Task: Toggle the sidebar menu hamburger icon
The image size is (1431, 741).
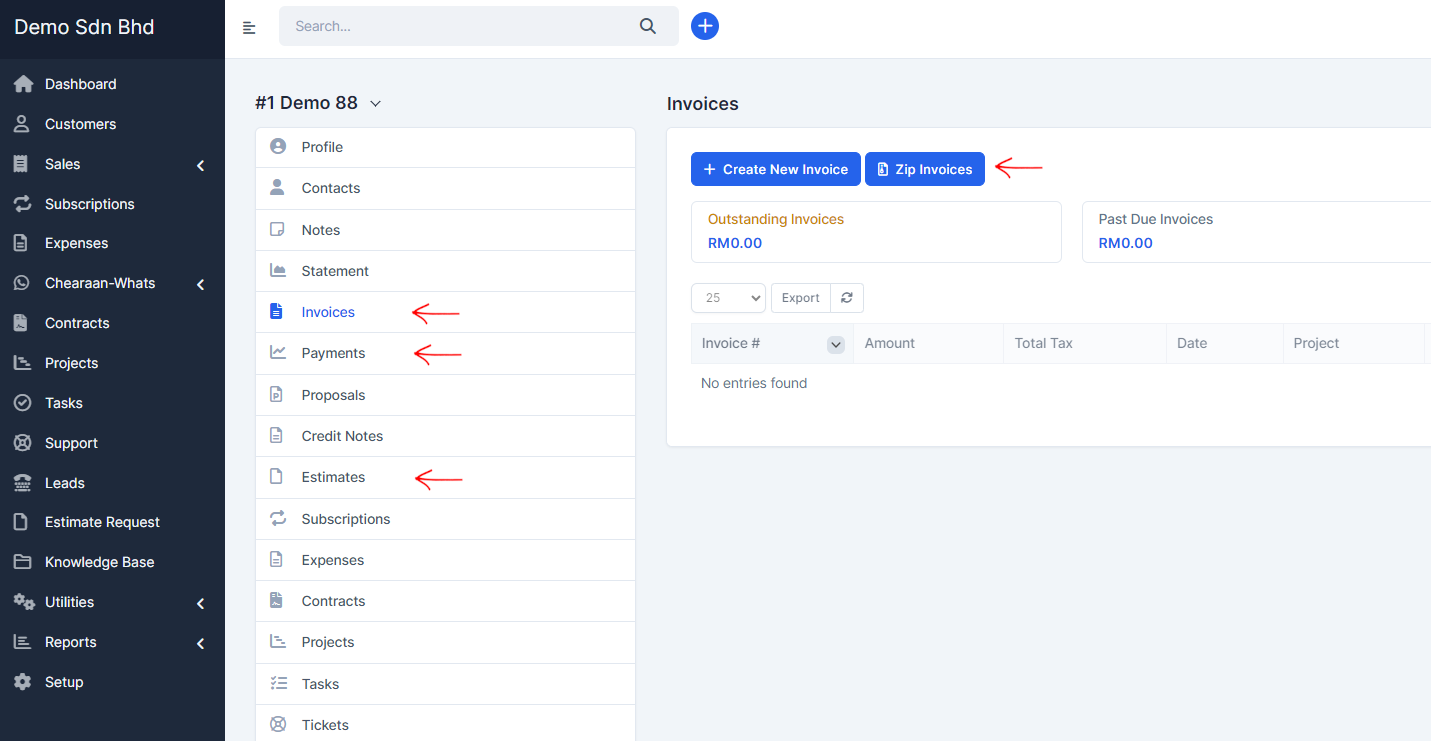Action: tap(249, 27)
